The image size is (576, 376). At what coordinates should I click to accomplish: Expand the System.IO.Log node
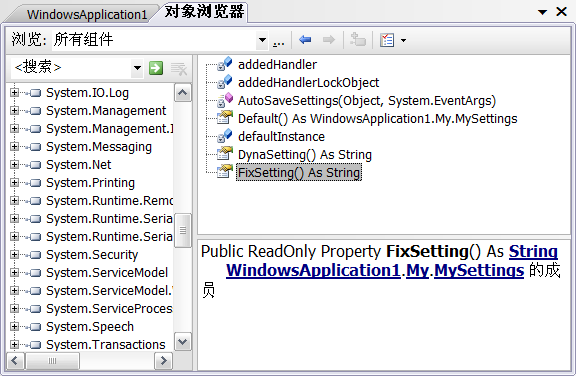(x=14, y=93)
